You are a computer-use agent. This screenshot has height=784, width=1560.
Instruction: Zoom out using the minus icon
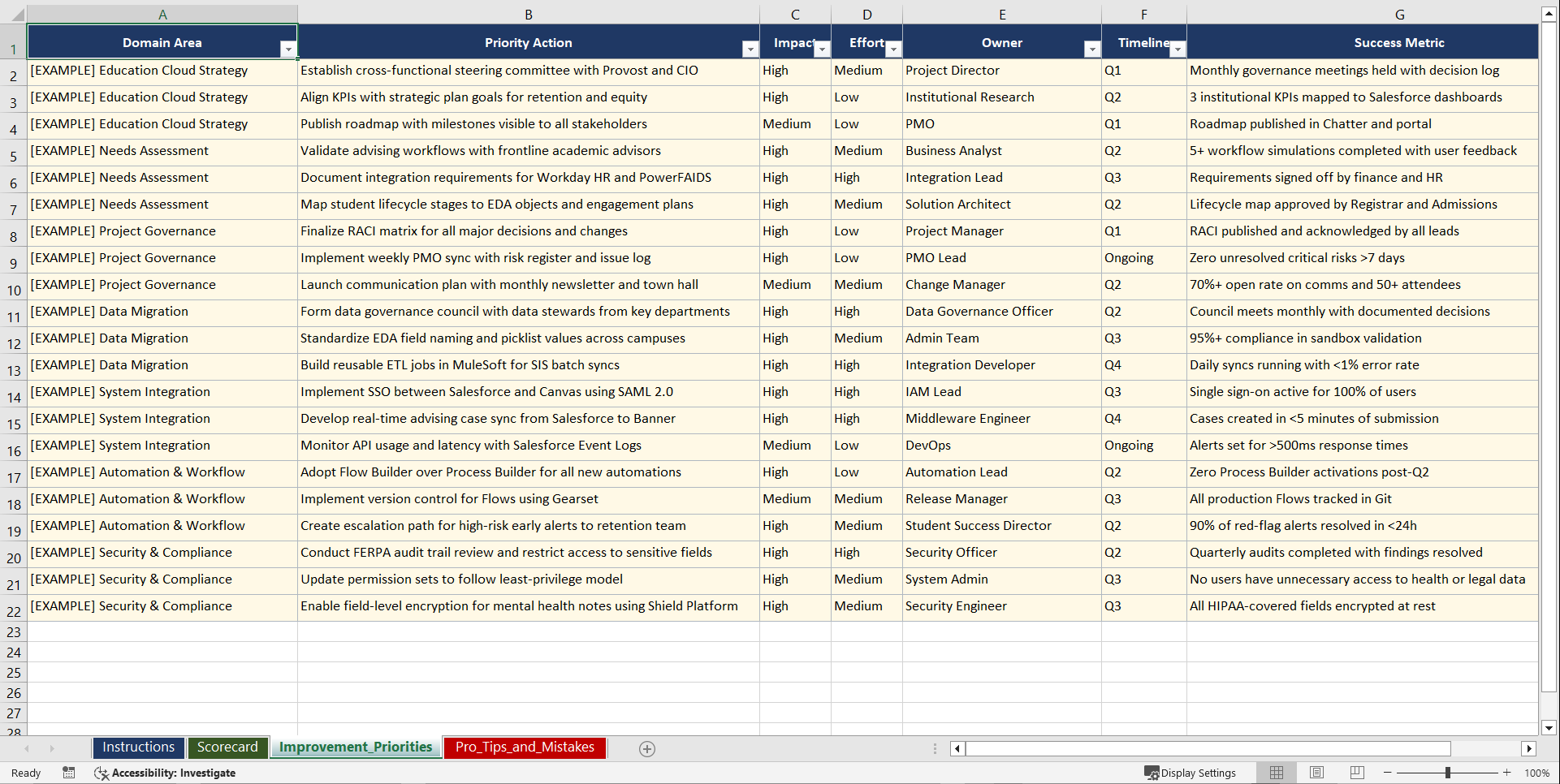coord(1388,773)
